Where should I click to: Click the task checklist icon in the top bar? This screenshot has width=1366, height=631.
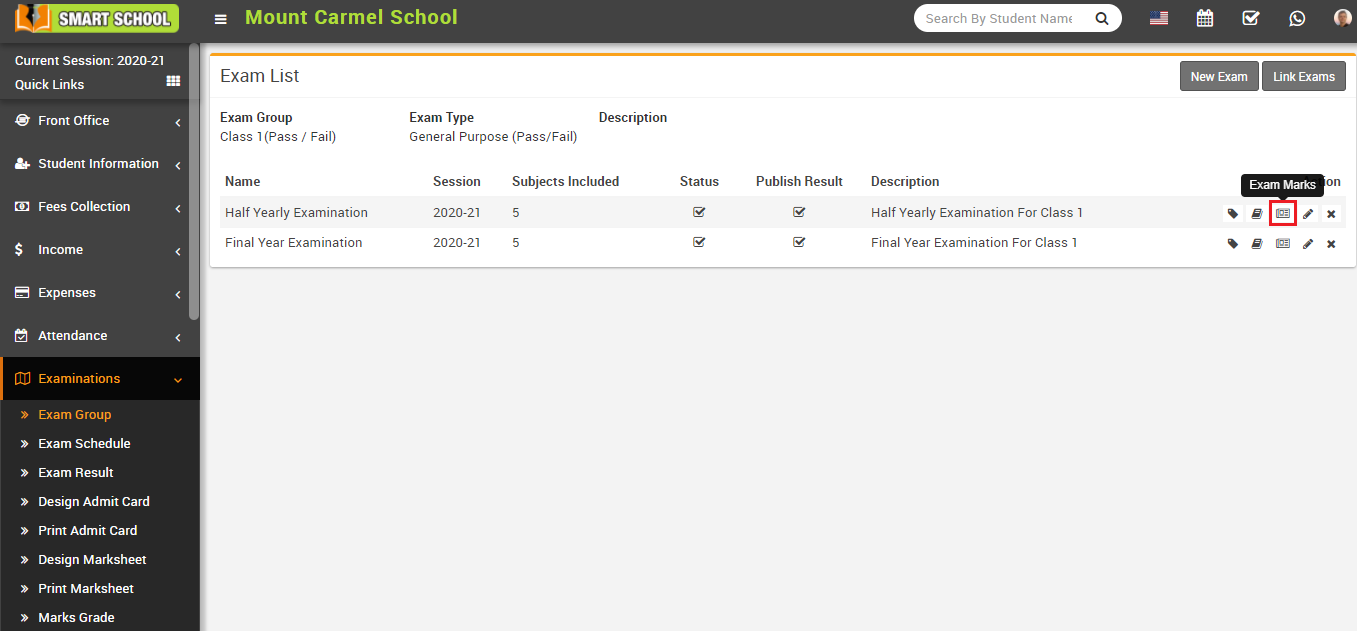1251,18
